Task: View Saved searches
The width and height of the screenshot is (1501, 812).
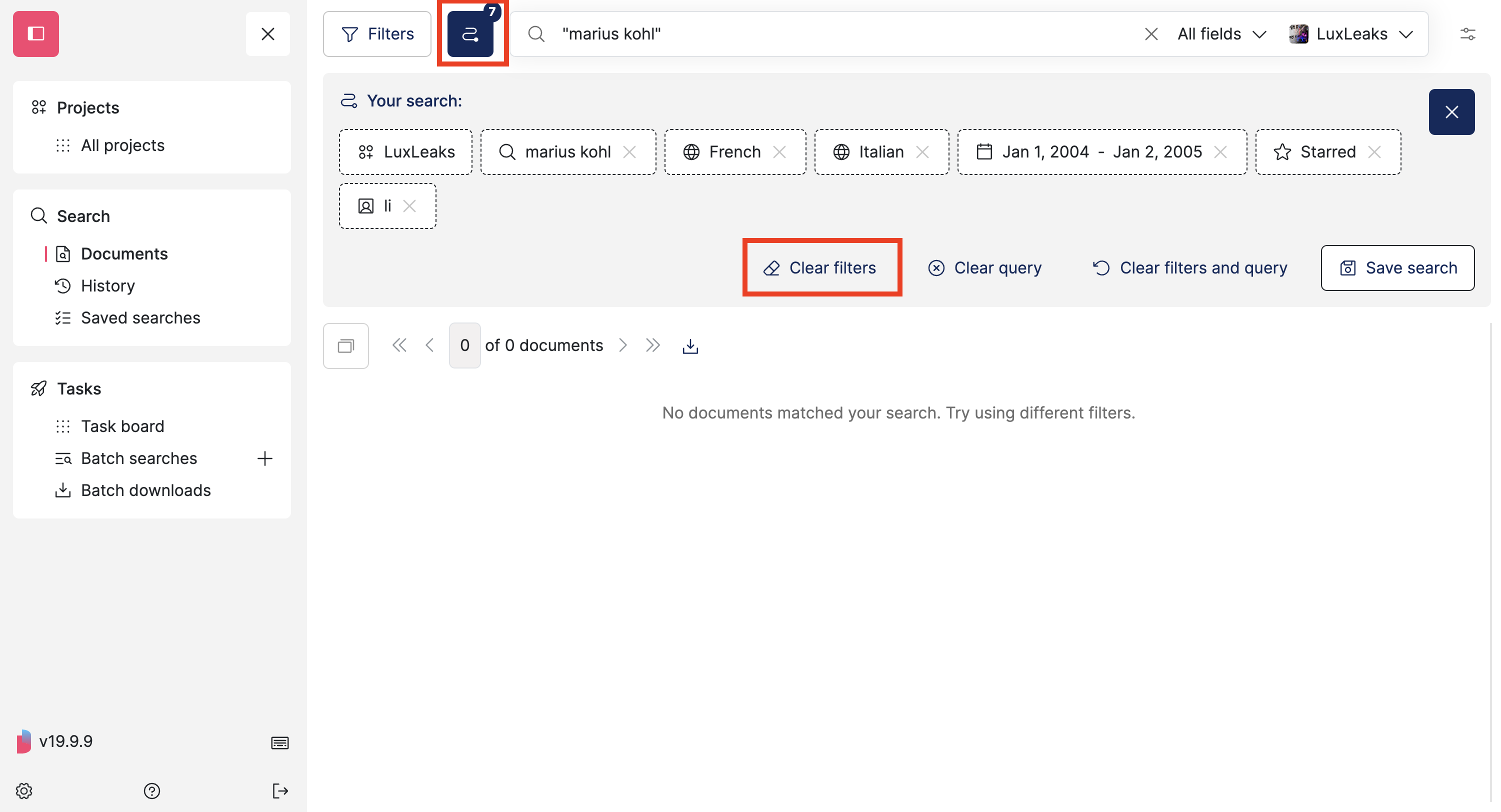Action: point(140,317)
